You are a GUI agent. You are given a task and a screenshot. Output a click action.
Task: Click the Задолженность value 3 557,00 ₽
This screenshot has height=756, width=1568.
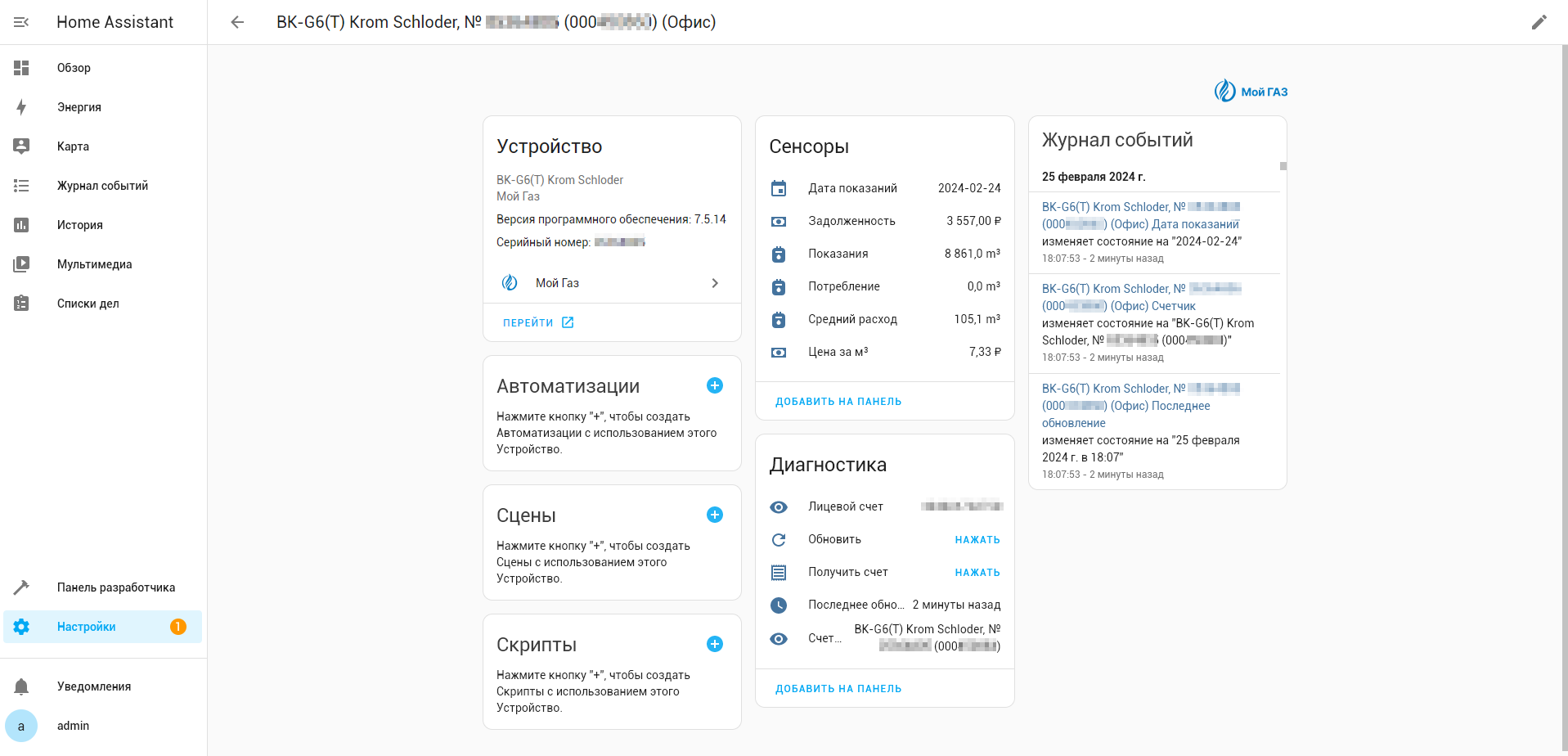973,221
